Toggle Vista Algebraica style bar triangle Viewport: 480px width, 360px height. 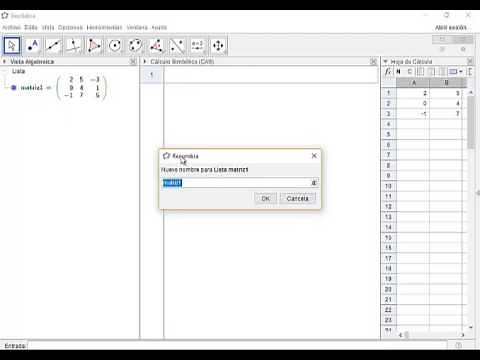4,61
